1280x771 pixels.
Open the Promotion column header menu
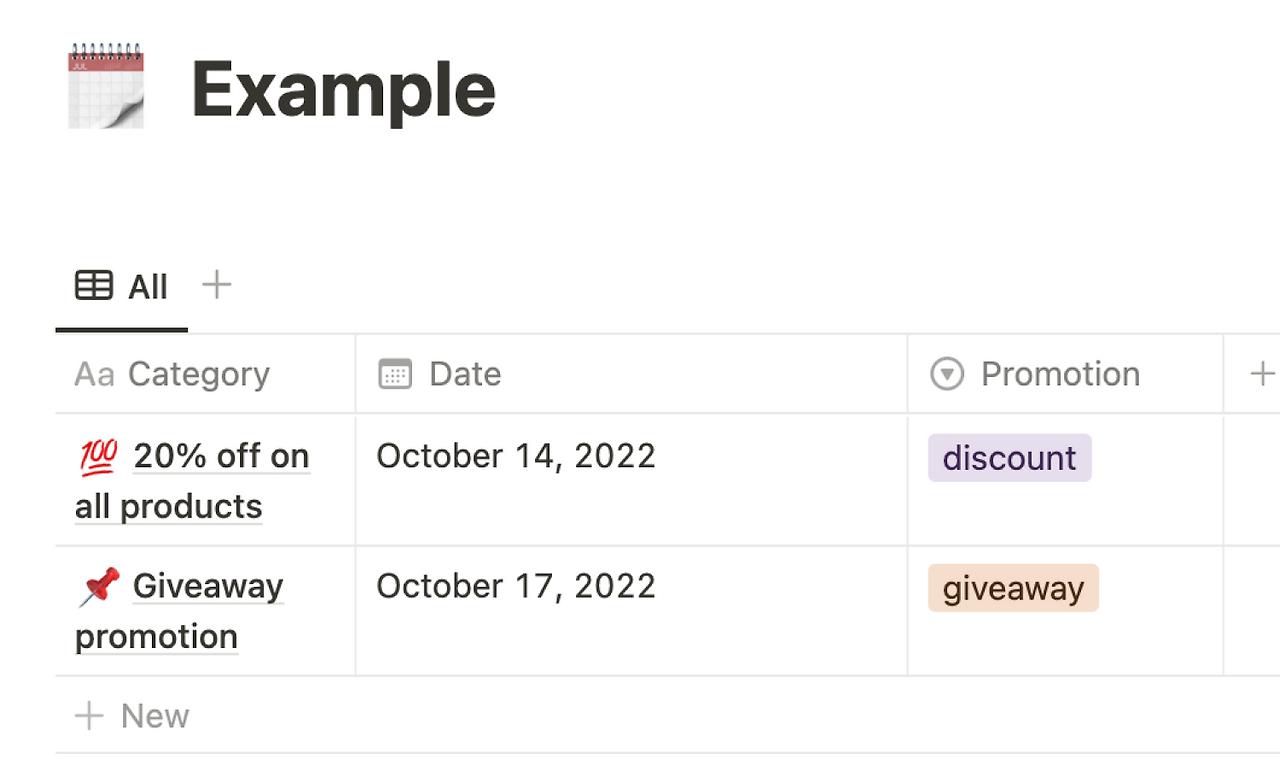click(1065, 374)
